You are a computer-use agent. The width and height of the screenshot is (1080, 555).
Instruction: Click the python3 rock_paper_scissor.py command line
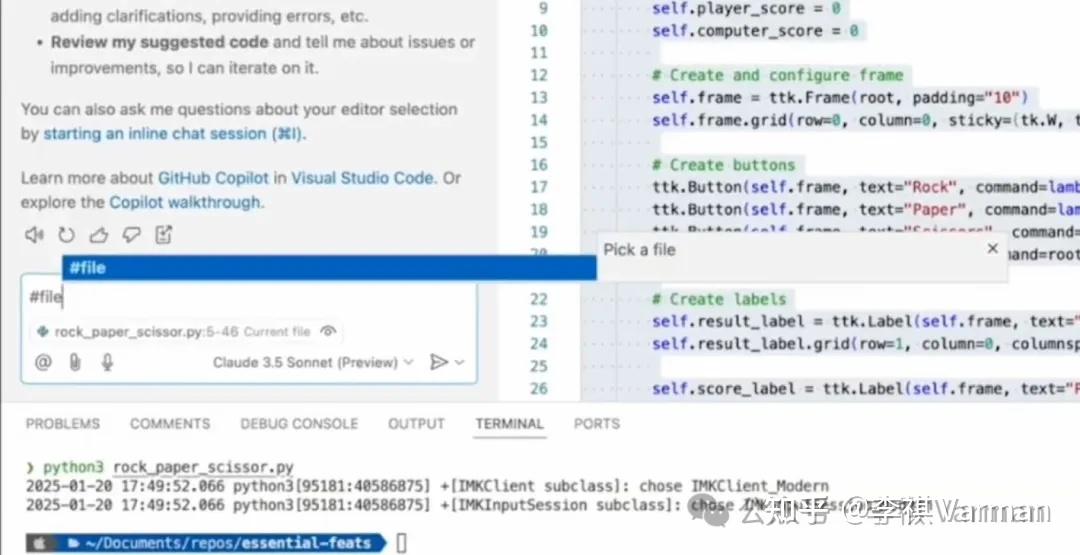pos(169,468)
